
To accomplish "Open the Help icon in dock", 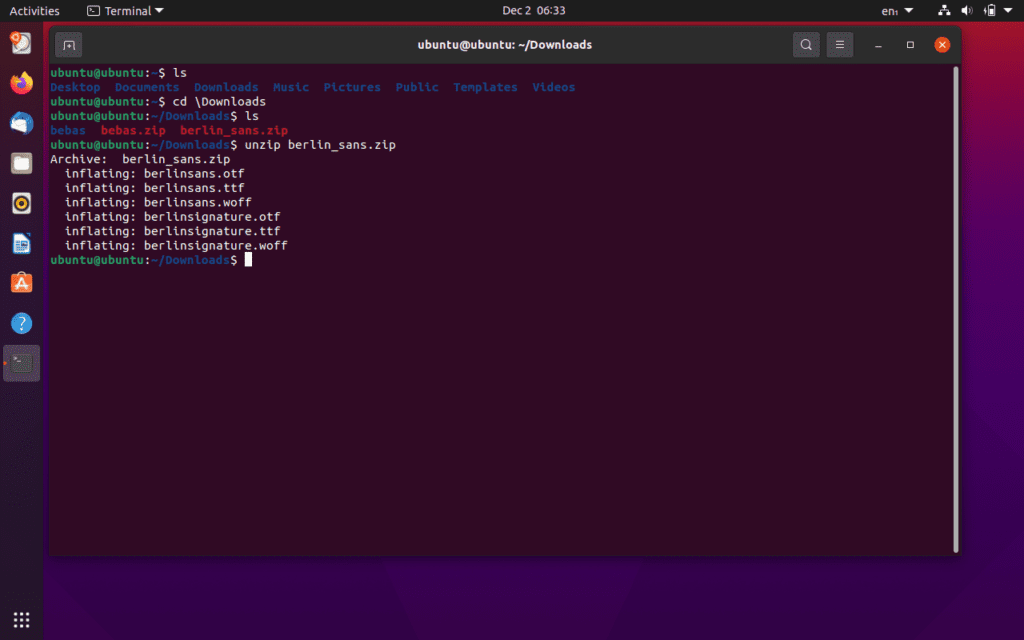I will [22, 323].
